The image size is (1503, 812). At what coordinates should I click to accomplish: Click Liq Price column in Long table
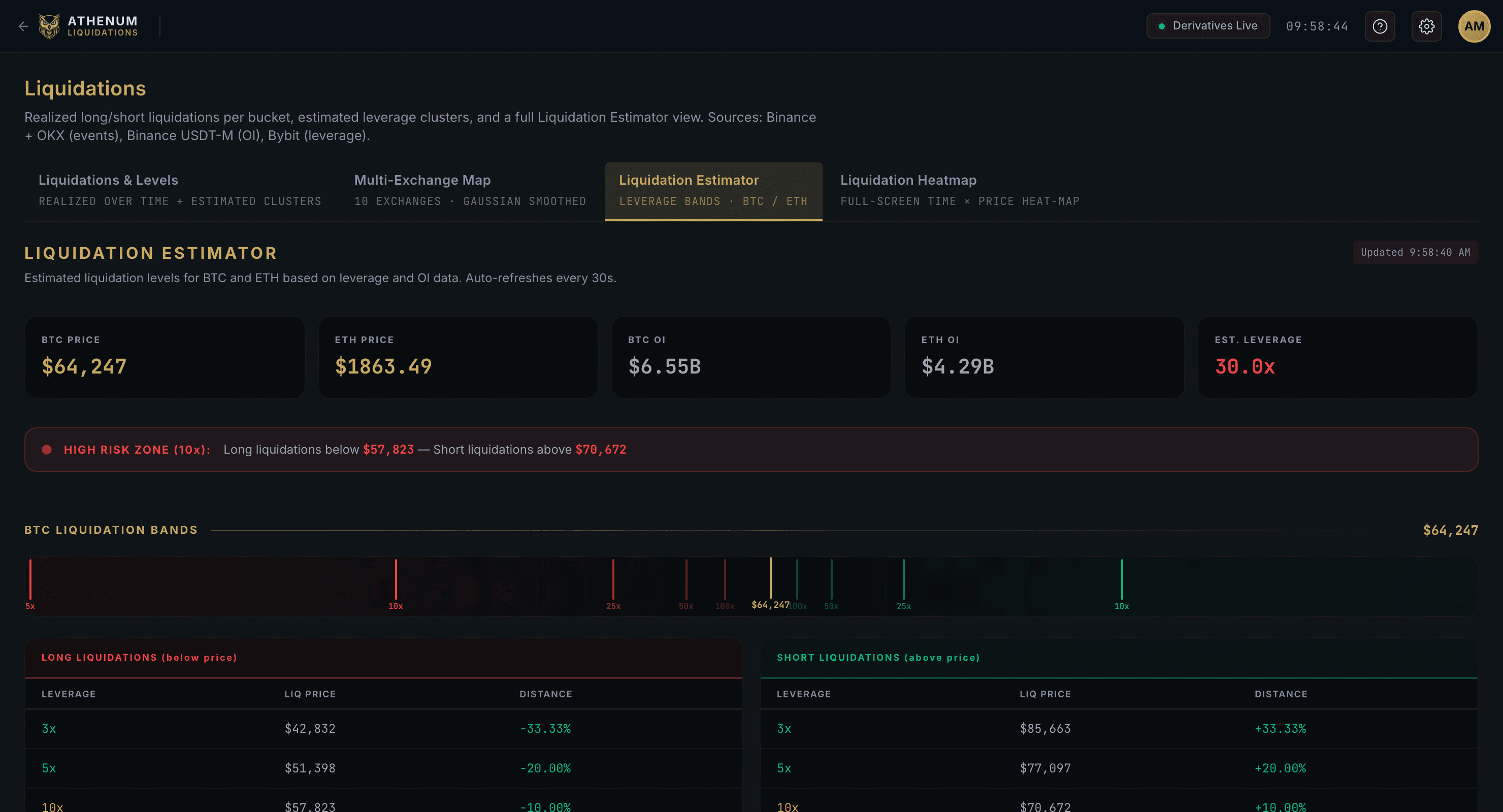pyautogui.click(x=310, y=694)
